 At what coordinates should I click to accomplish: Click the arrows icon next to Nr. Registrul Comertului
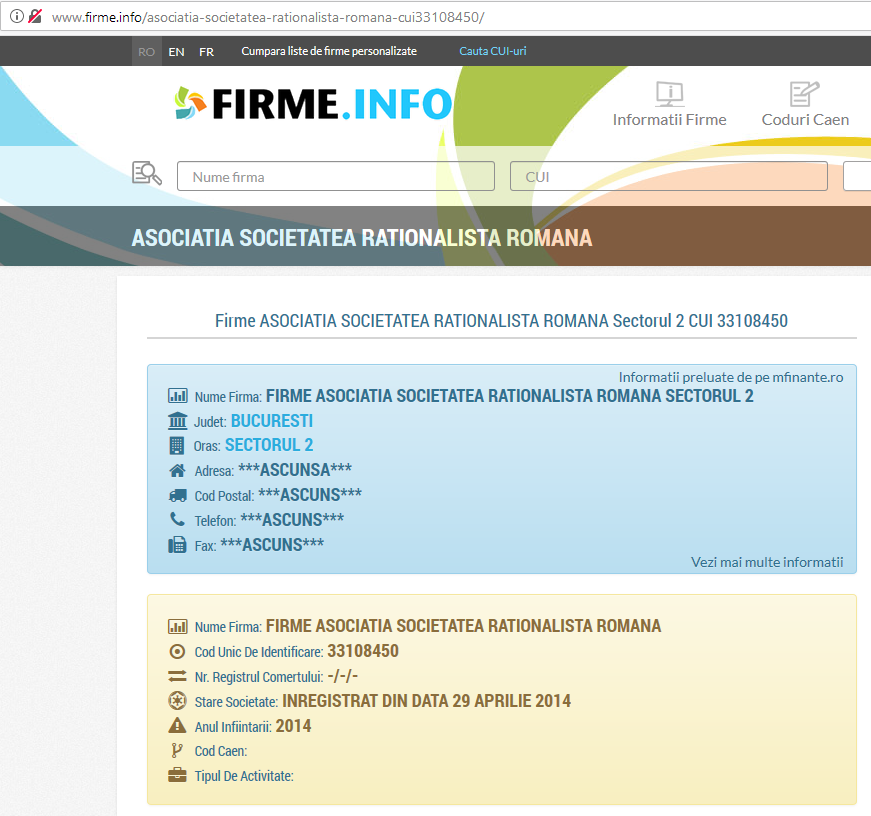pyautogui.click(x=177, y=676)
